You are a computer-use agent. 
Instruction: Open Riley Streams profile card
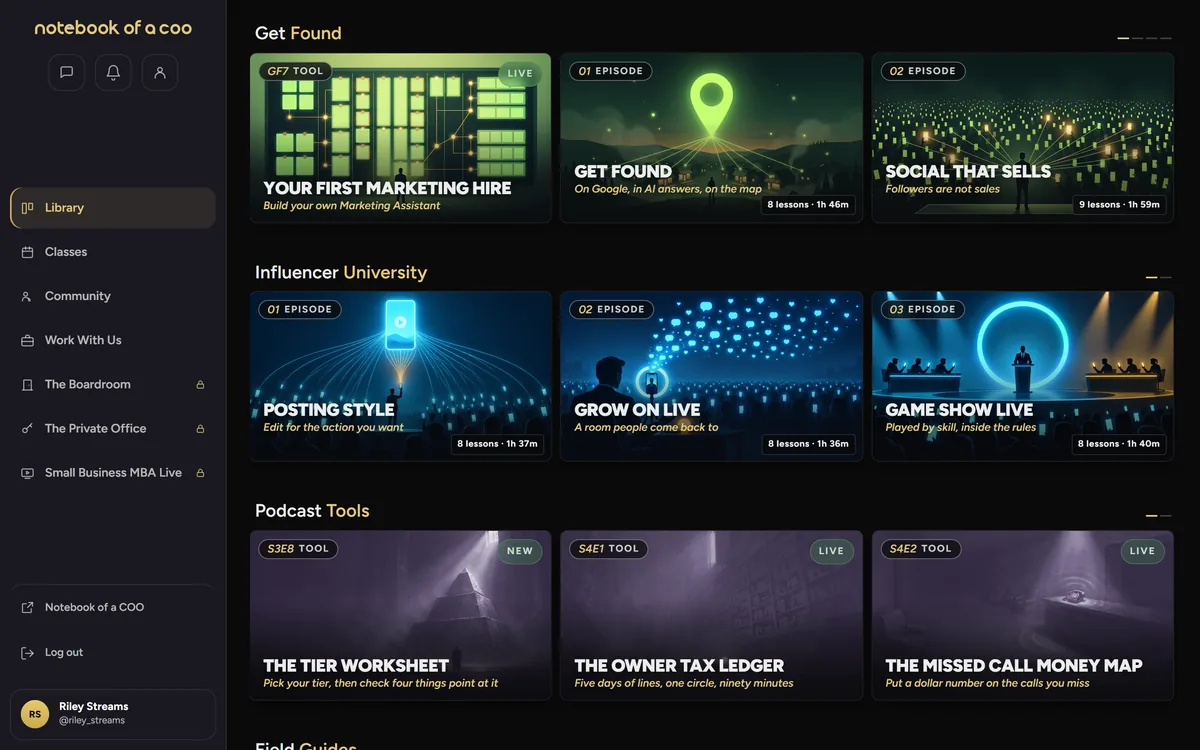[113, 714]
